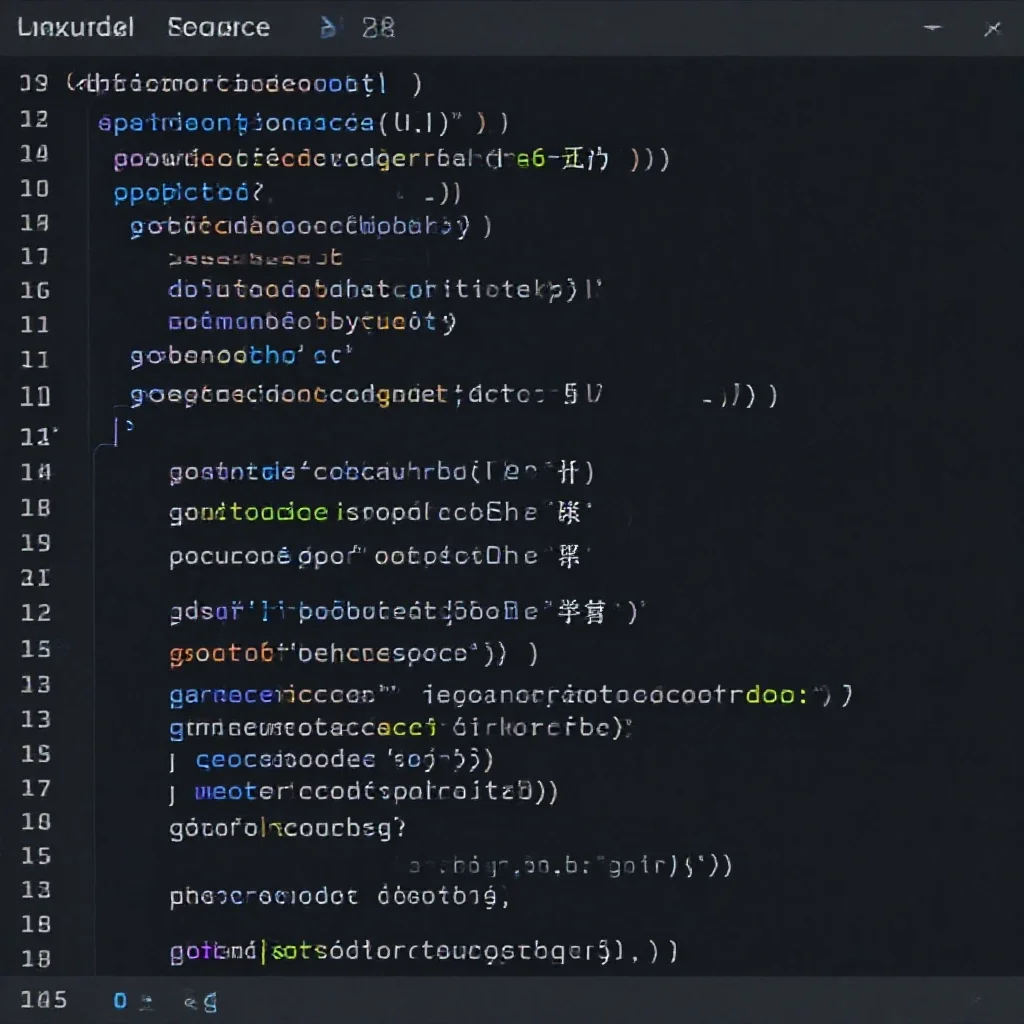Click the small gray status bar icon

coord(146,1001)
